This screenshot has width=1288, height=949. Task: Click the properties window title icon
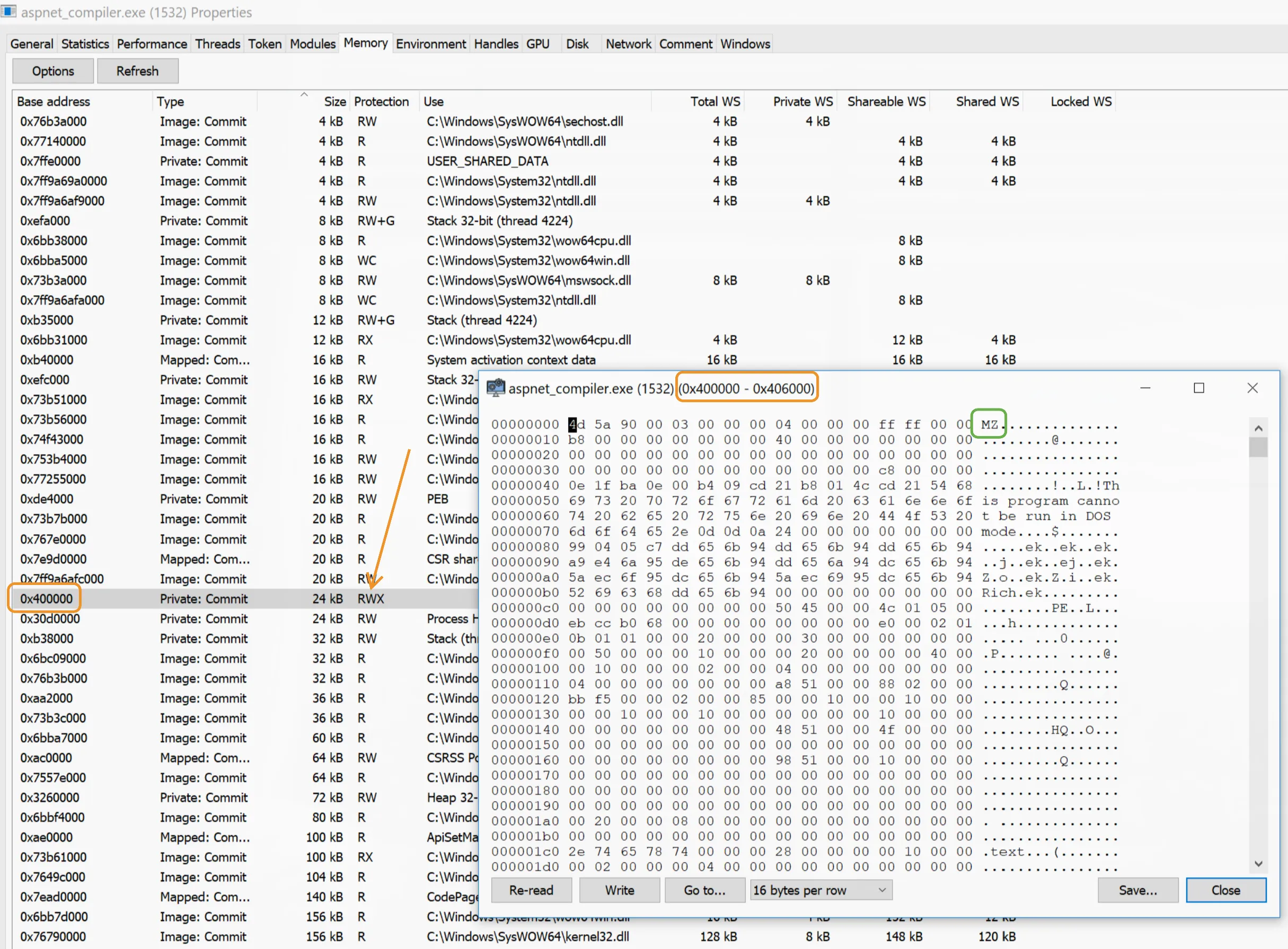[8, 12]
